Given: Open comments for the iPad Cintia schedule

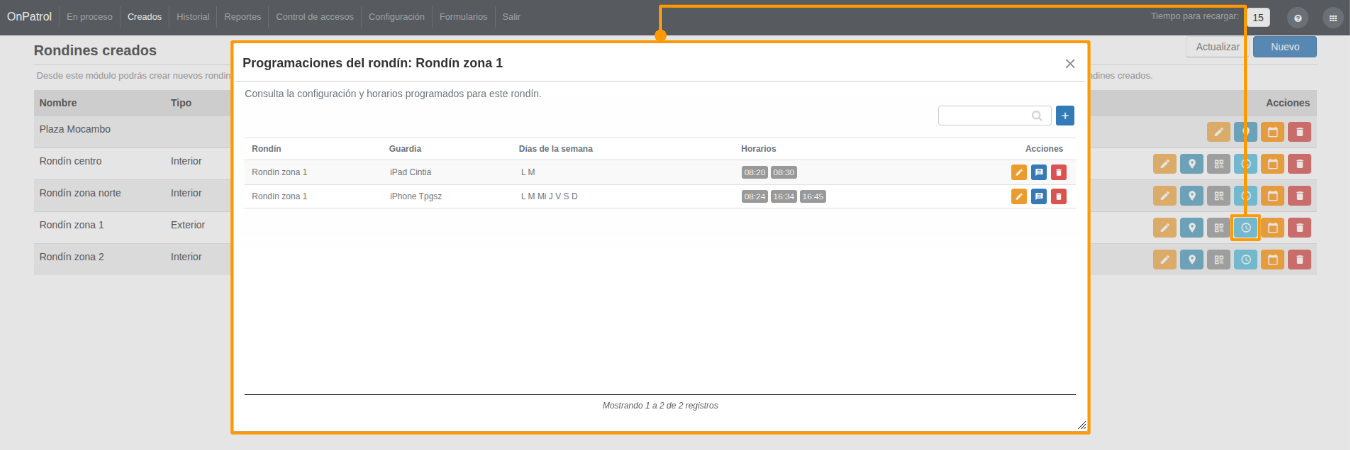Looking at the screenshot, I should click(x=1039, y=172).
